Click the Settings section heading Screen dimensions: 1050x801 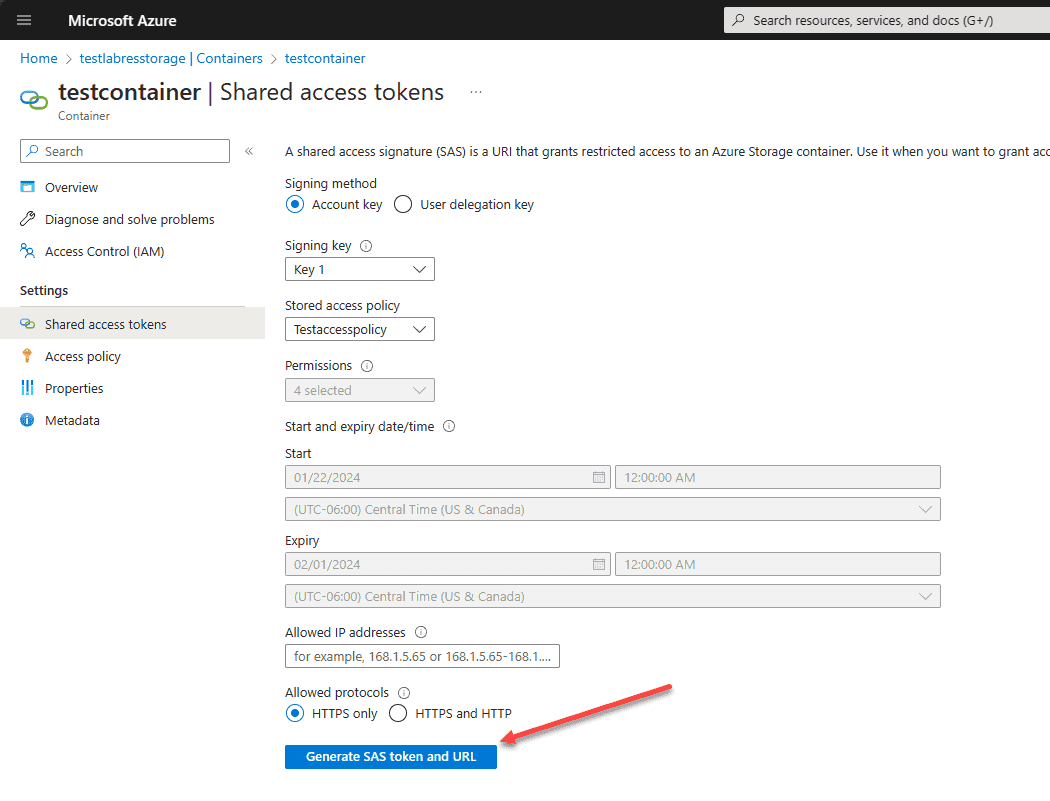coord(44,291)
